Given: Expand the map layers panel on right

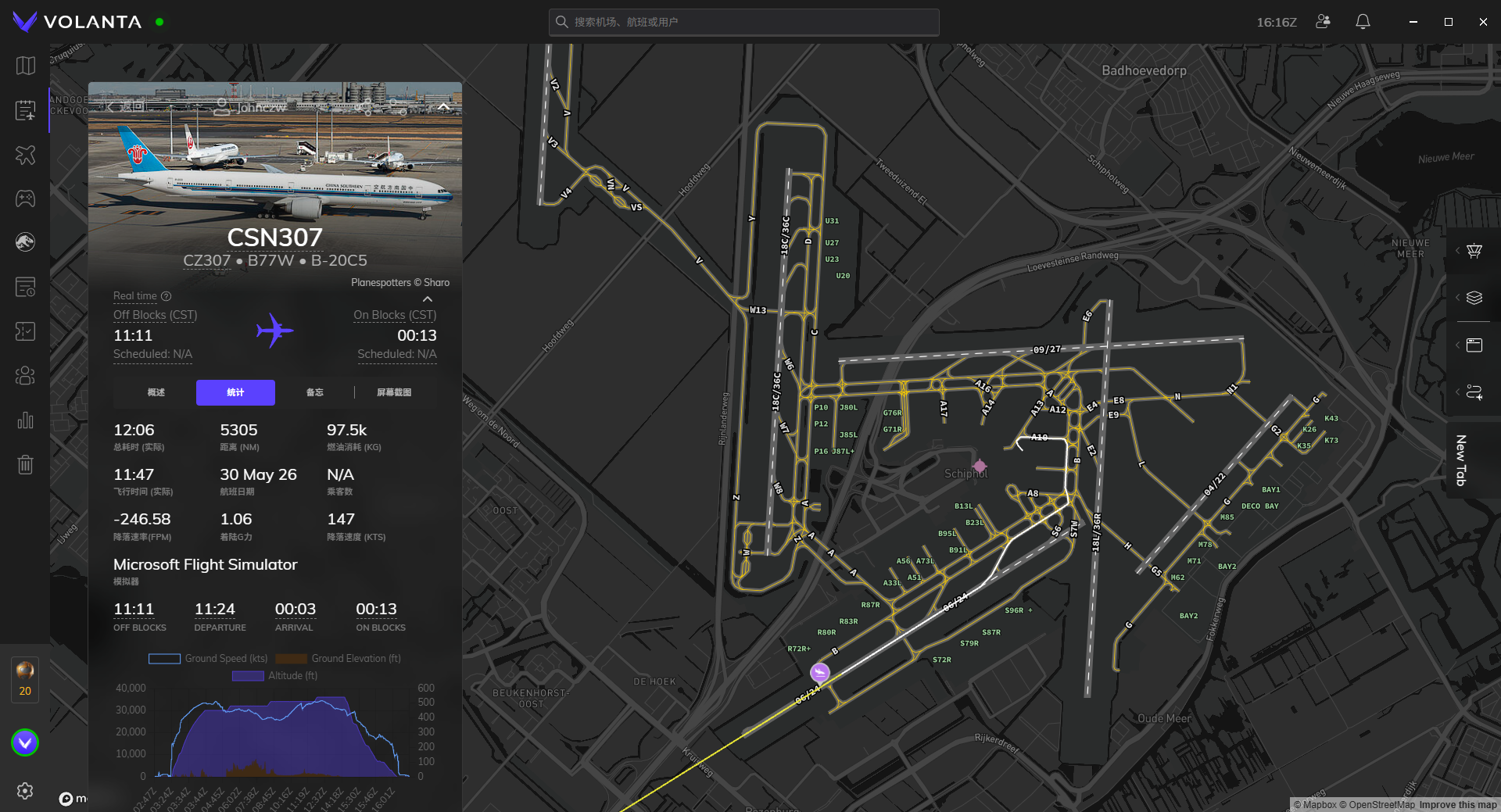Looking at the screenshot, I should tap(1474, 298).
